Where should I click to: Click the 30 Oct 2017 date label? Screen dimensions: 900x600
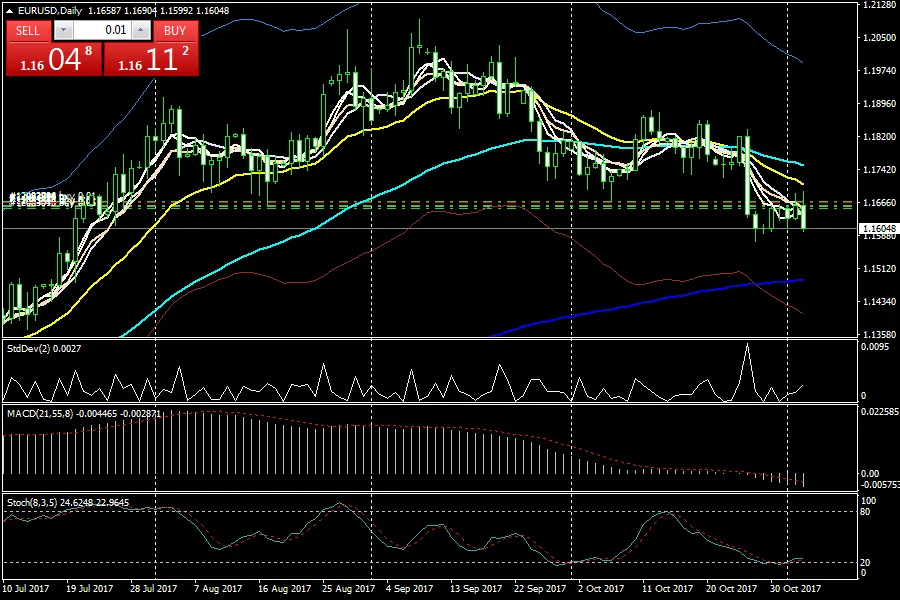pos(796,589)
